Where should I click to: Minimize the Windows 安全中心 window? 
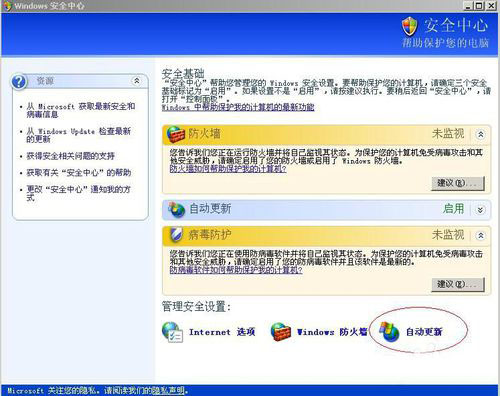tap(468, 6)
